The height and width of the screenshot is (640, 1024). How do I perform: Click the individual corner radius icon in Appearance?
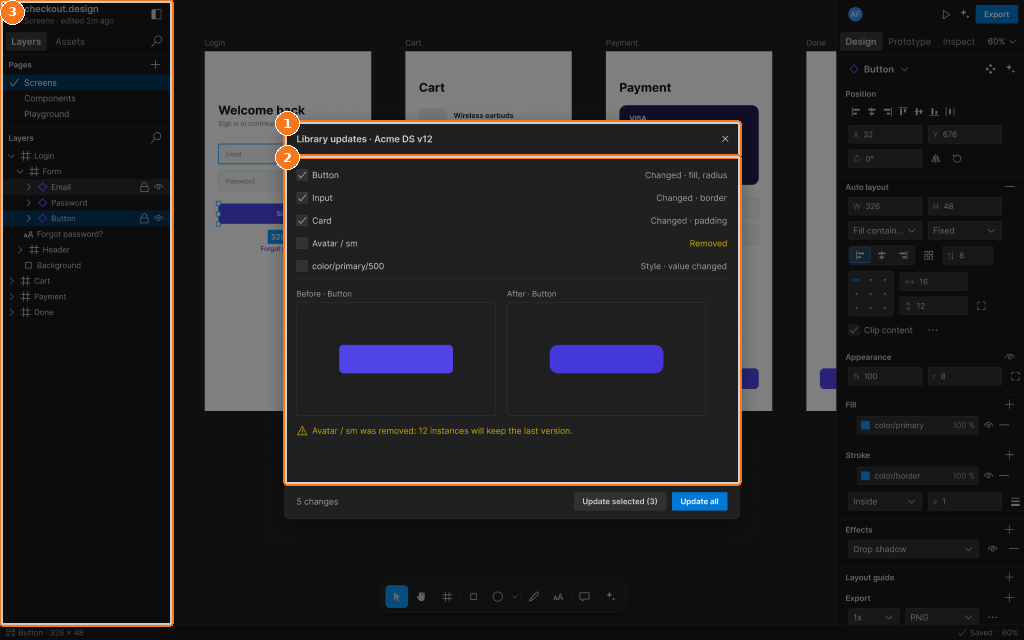coord(1015,376)
